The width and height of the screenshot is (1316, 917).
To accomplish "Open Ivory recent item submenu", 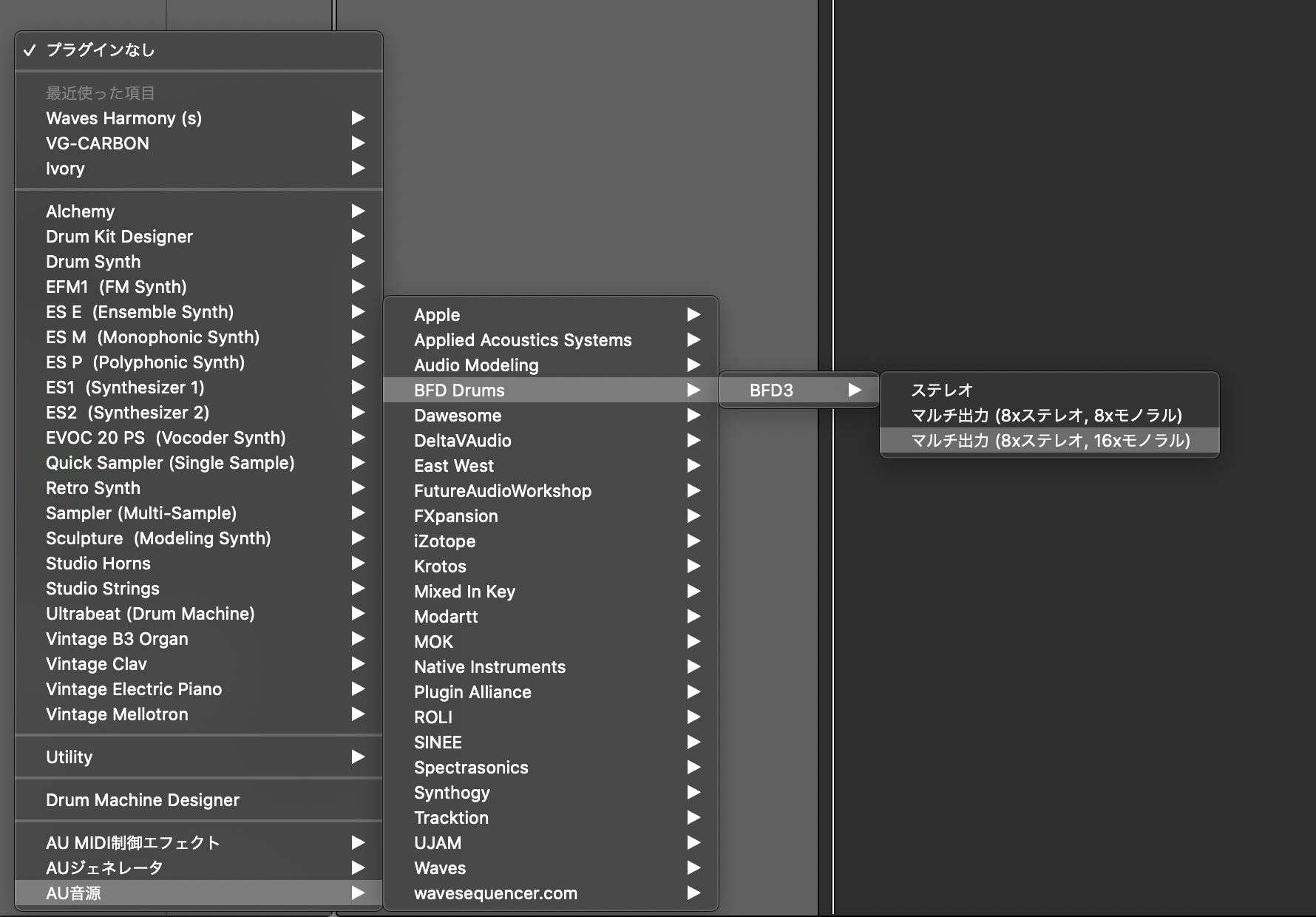I will pyautogui.click(x=198, y=169).
